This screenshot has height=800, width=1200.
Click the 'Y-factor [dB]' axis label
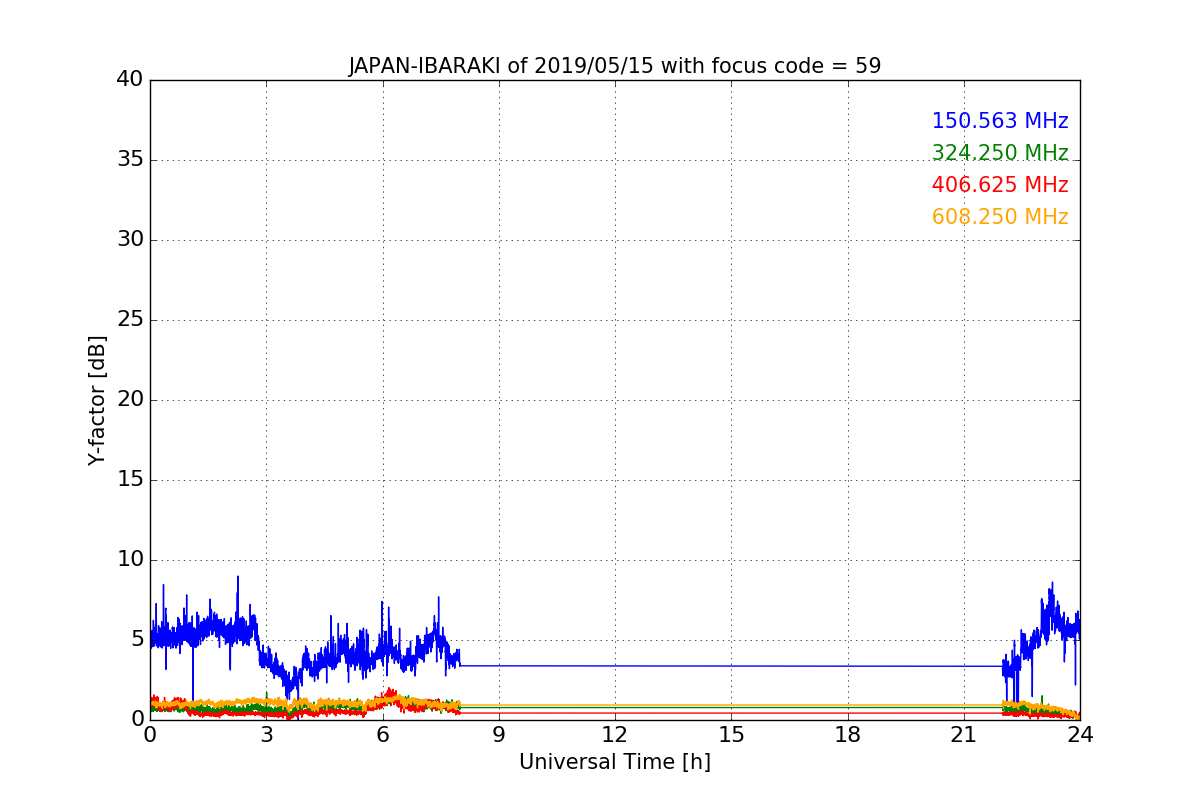pos(97,400)
